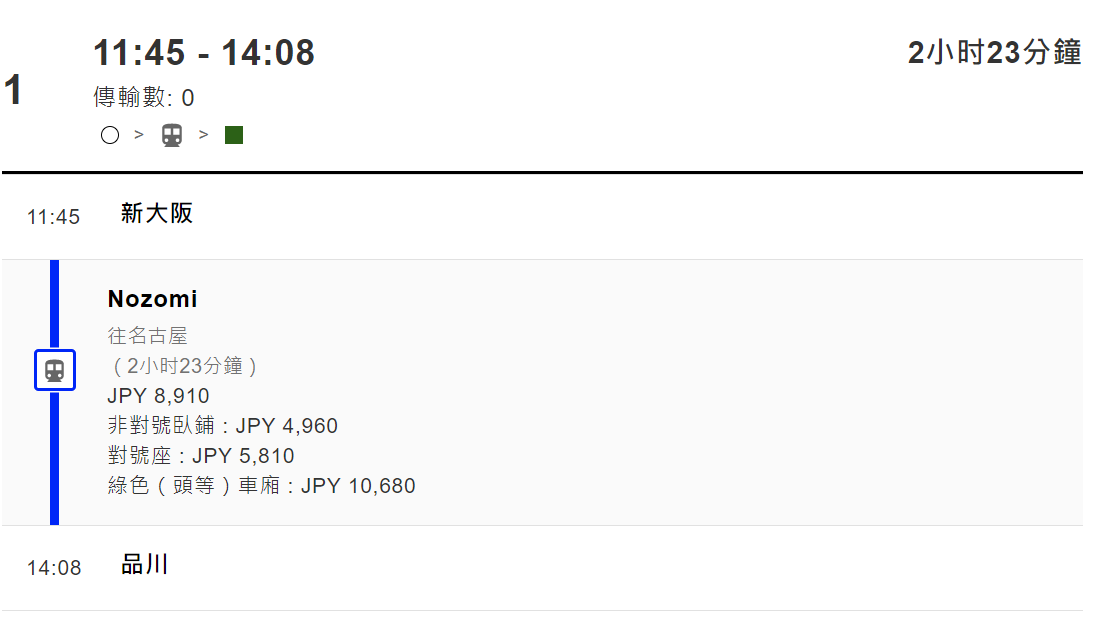Viewport: 1116px width, 621px height.
Task: Click the route number 1
Action: [x=13, y=91]
